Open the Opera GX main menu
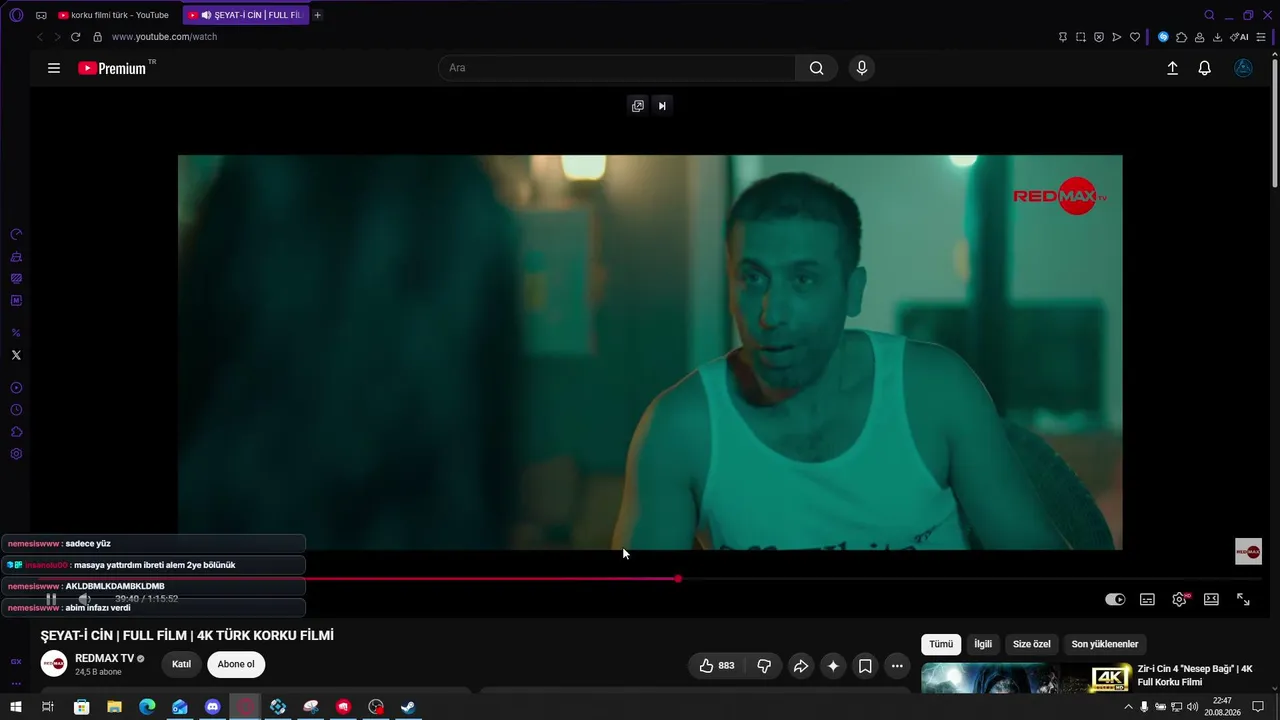The image size is (1280, 720). pos(16,15)
